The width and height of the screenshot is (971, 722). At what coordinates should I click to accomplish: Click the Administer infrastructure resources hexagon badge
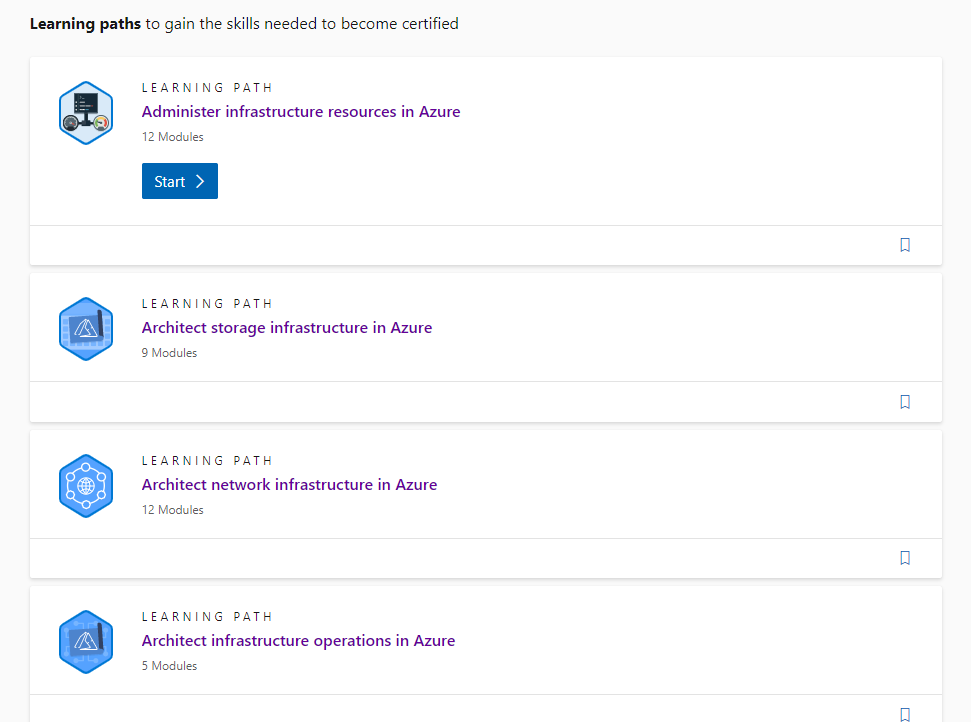[86, 113]
